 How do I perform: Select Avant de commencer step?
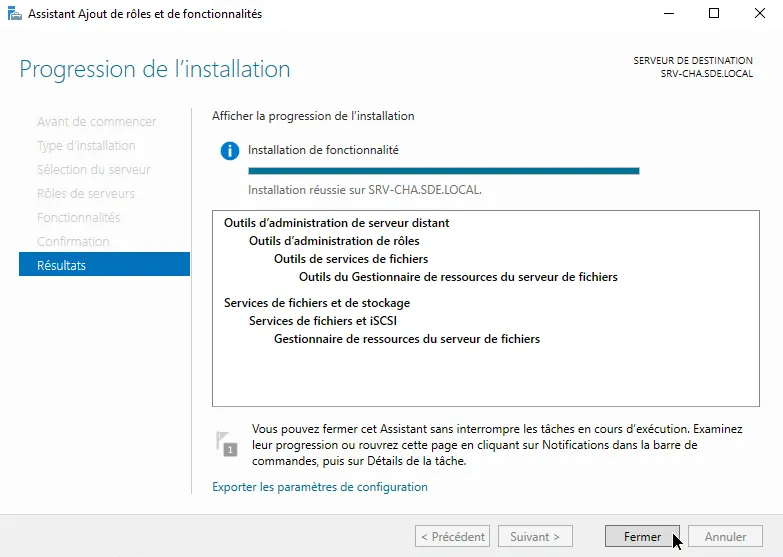coord(96,121)
